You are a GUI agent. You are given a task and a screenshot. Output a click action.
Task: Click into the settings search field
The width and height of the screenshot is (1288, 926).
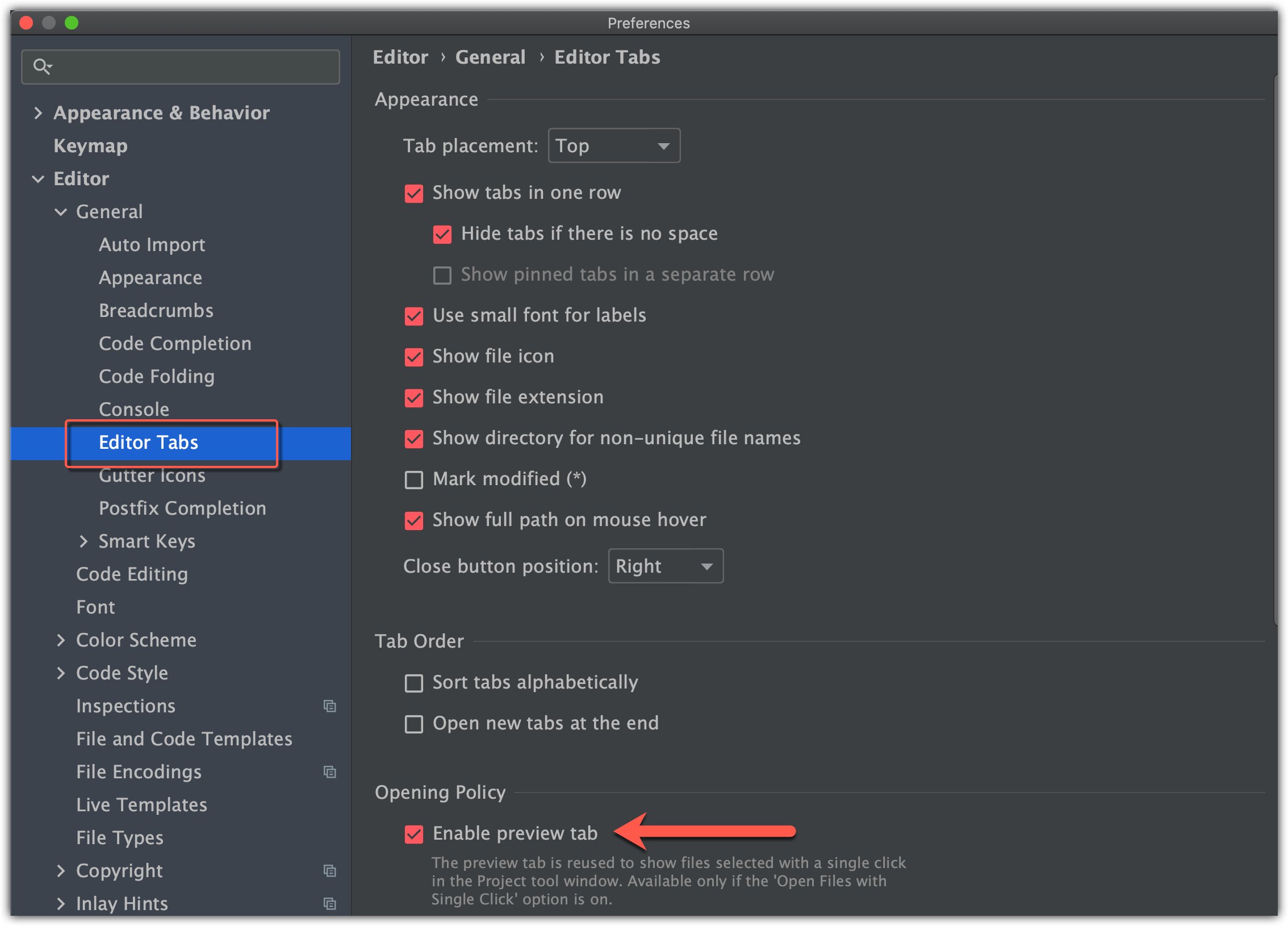click(x=193, y=67)
